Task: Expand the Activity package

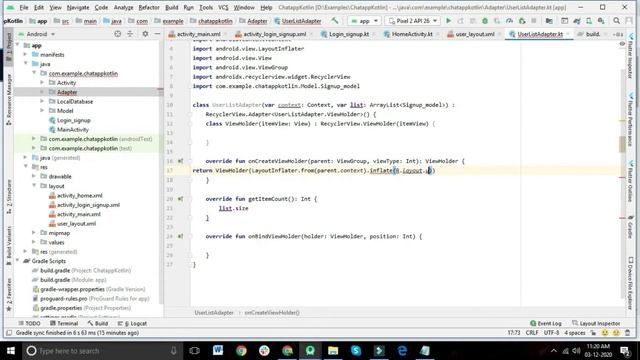Action: pyautogui.click(x=42, y=82)
